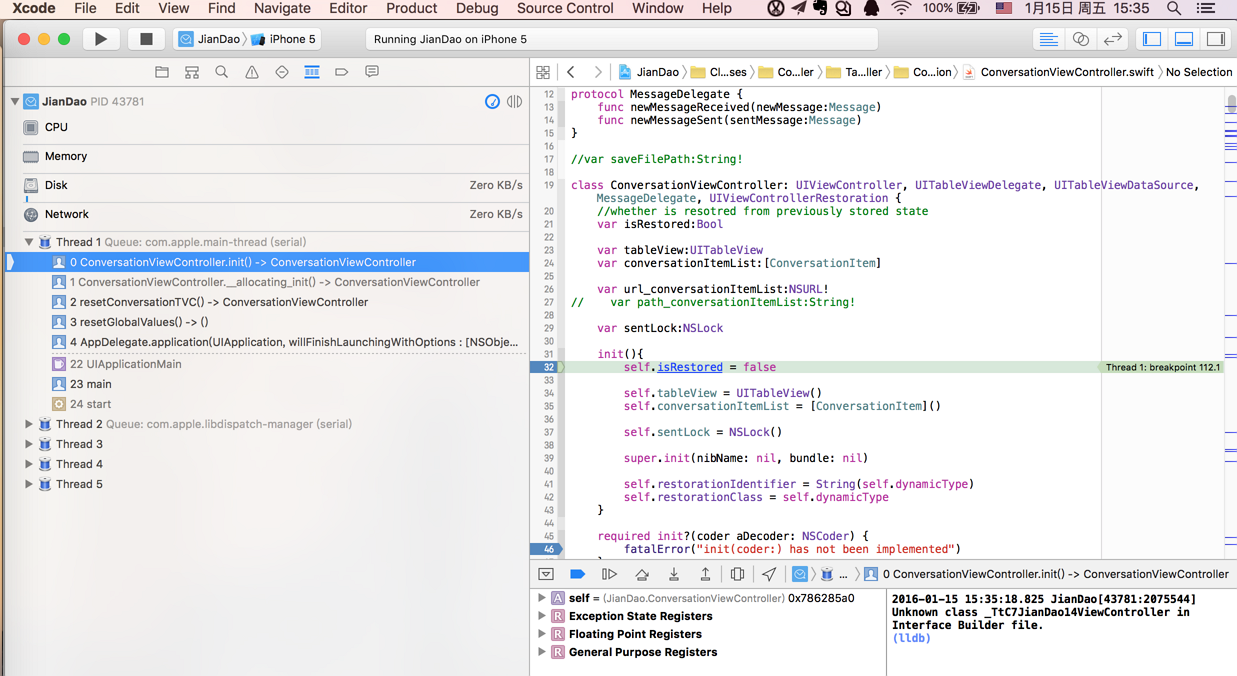This screenshot has width=1237, height=676.
Task: Click Continue program execution button
Action: [609, 574]
